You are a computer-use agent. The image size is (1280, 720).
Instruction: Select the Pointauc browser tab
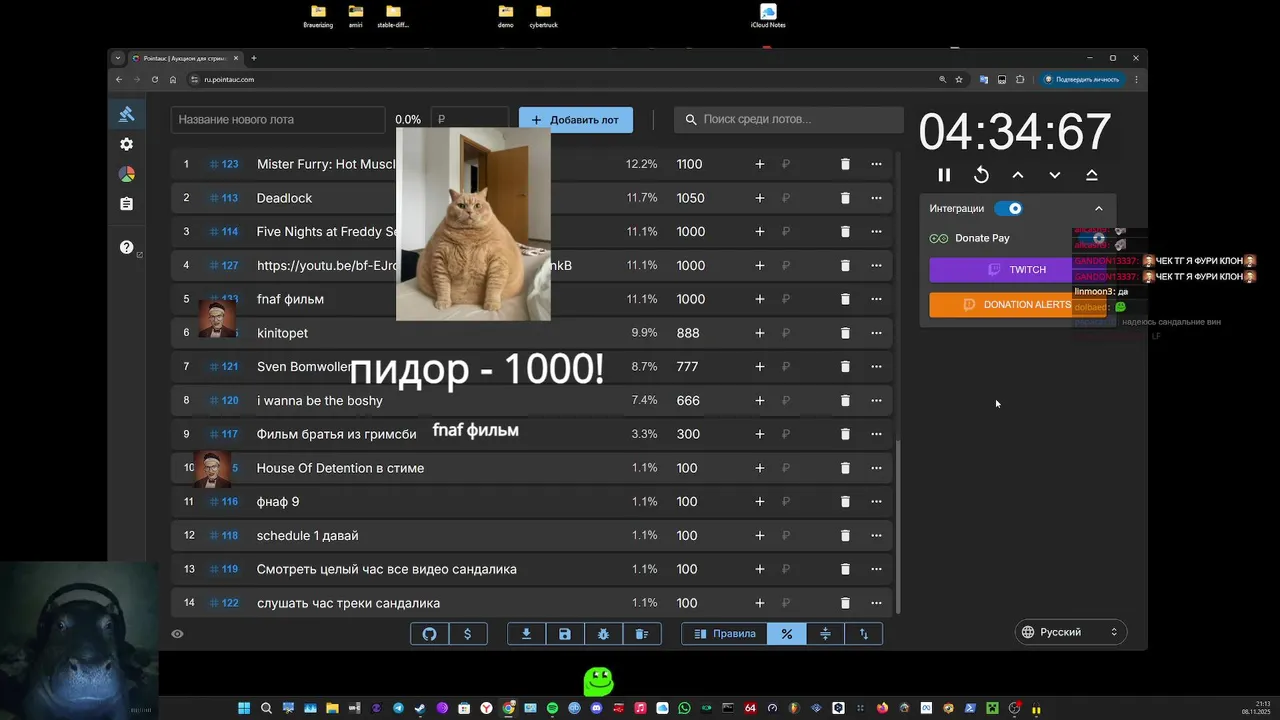(x=185, y=58)
